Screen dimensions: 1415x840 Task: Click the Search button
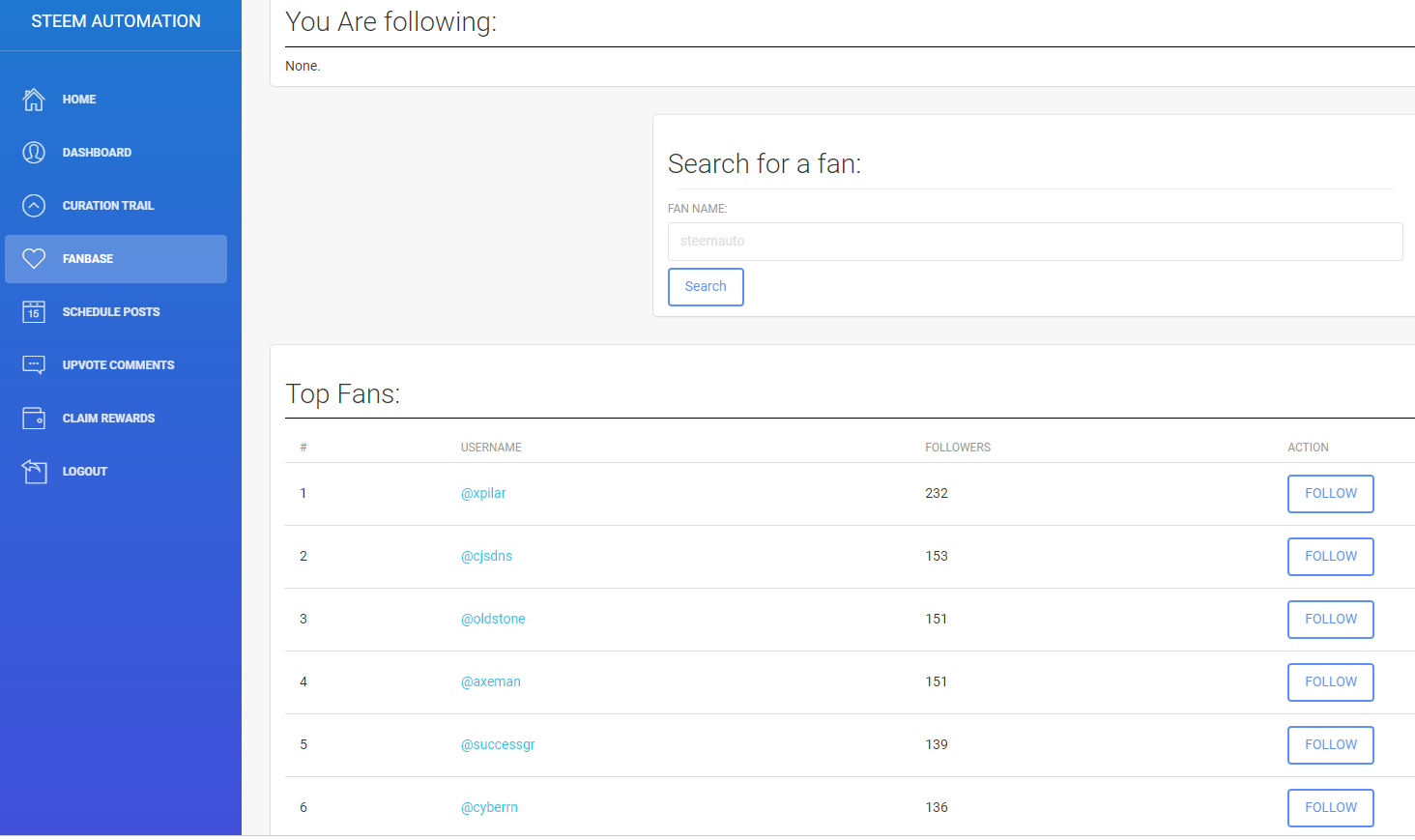pos(706,287)
